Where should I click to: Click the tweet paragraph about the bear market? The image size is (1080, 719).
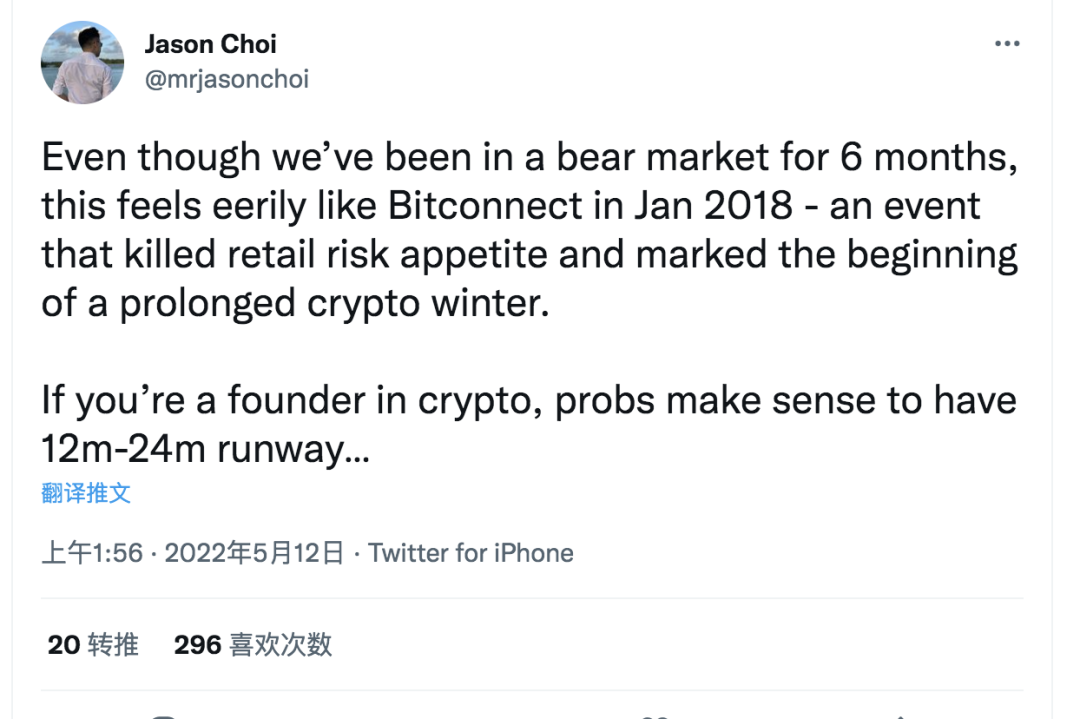click(x=529, y=230)
